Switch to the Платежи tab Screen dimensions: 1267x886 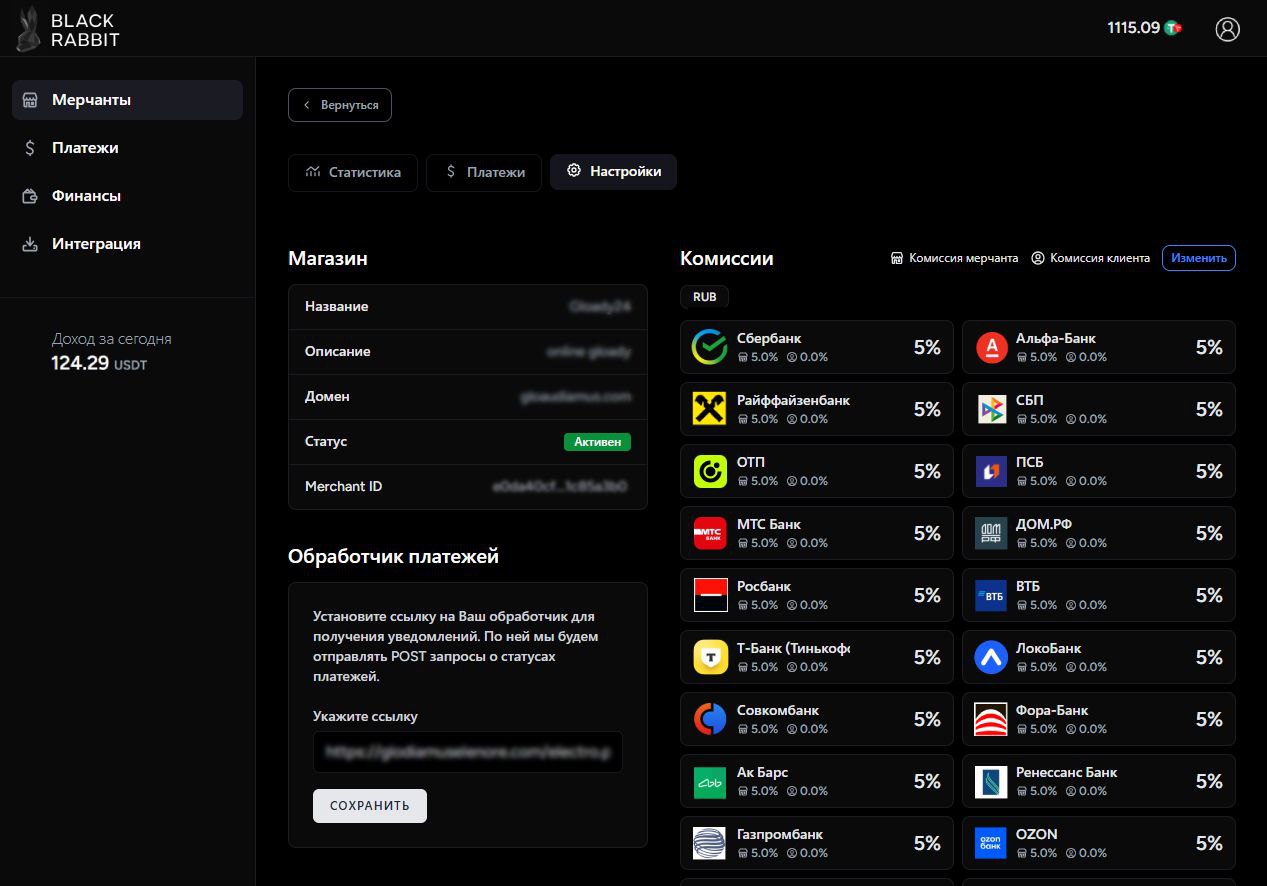tap(484, 172)
